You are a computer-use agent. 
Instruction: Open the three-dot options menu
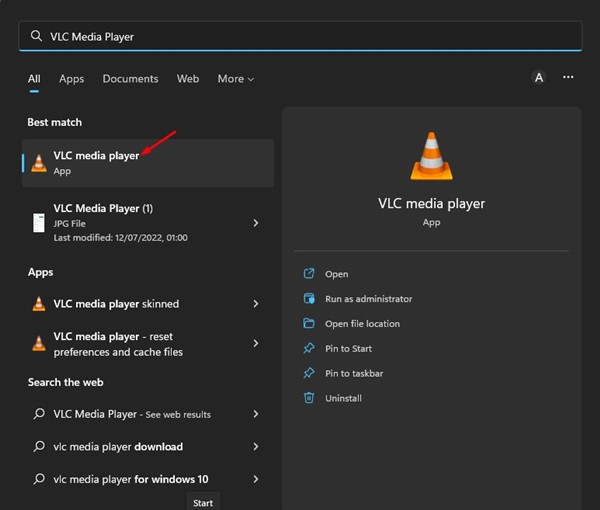(568, 77)
